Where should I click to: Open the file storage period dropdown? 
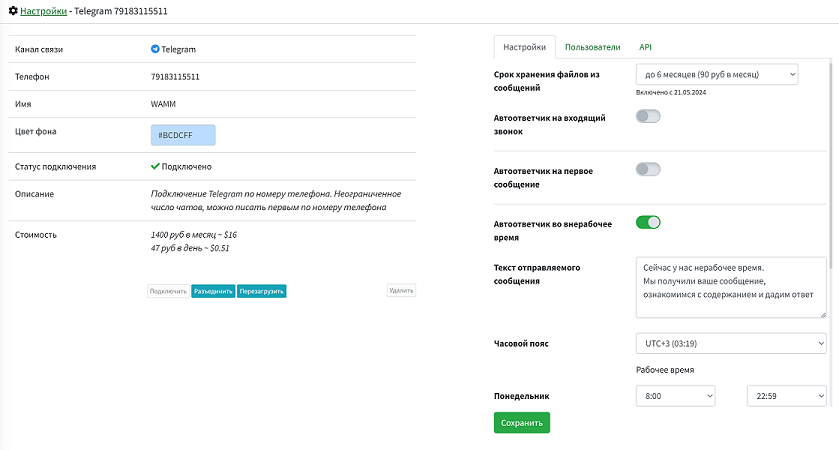coord(716,74)
